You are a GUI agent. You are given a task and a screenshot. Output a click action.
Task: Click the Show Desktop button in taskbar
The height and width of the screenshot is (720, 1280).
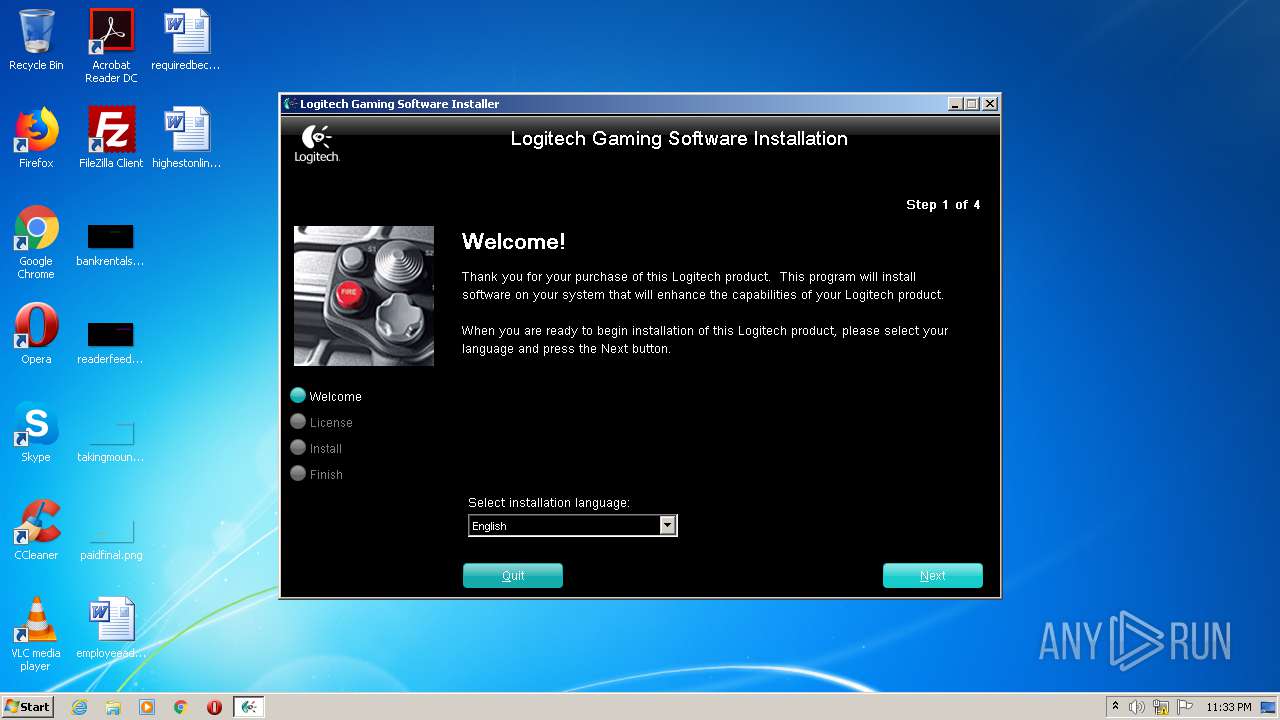pyautogui.click(x=1268, y=707)
